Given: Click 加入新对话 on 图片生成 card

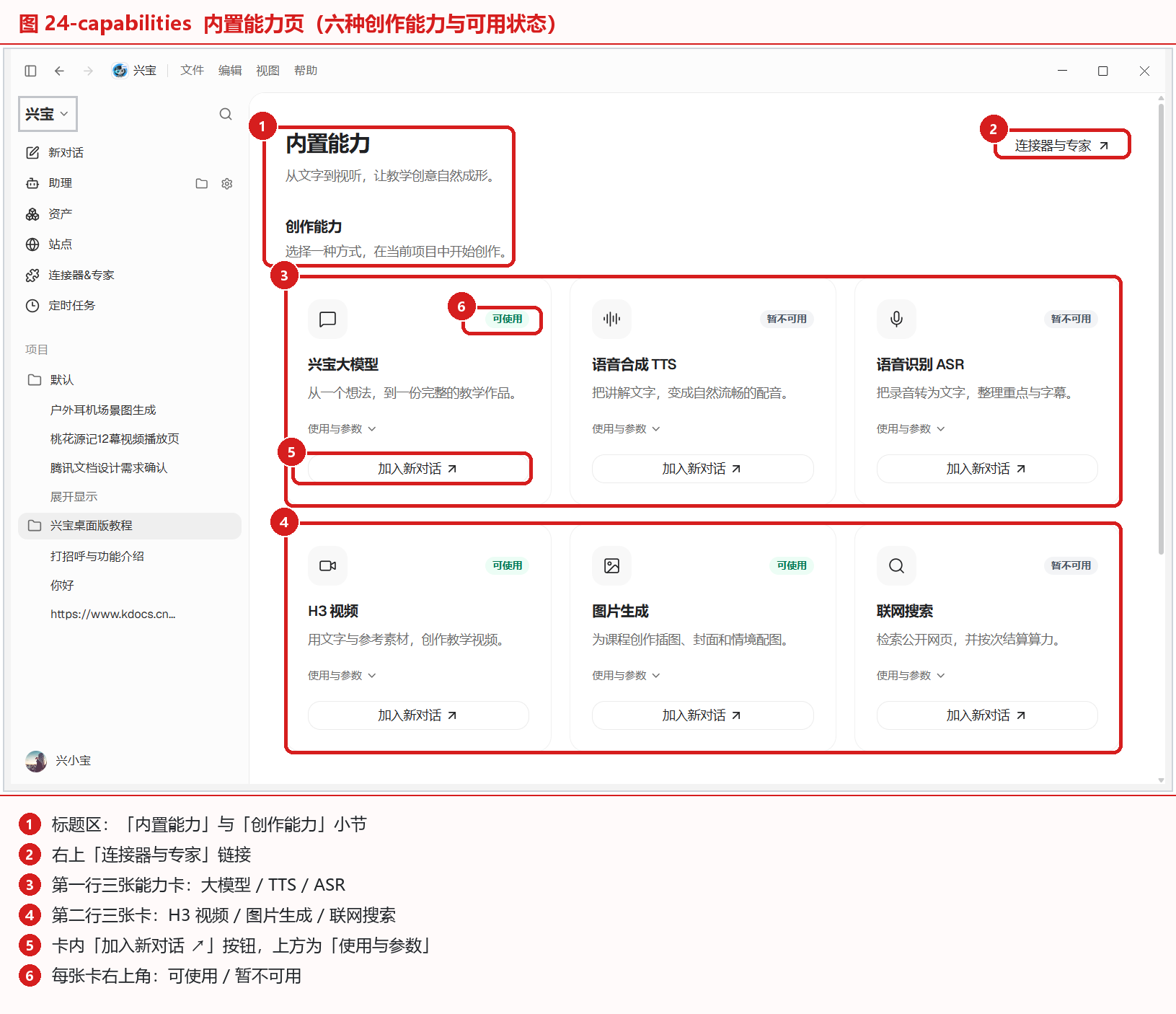Looking at the screenshot, I should pos(702,715).
